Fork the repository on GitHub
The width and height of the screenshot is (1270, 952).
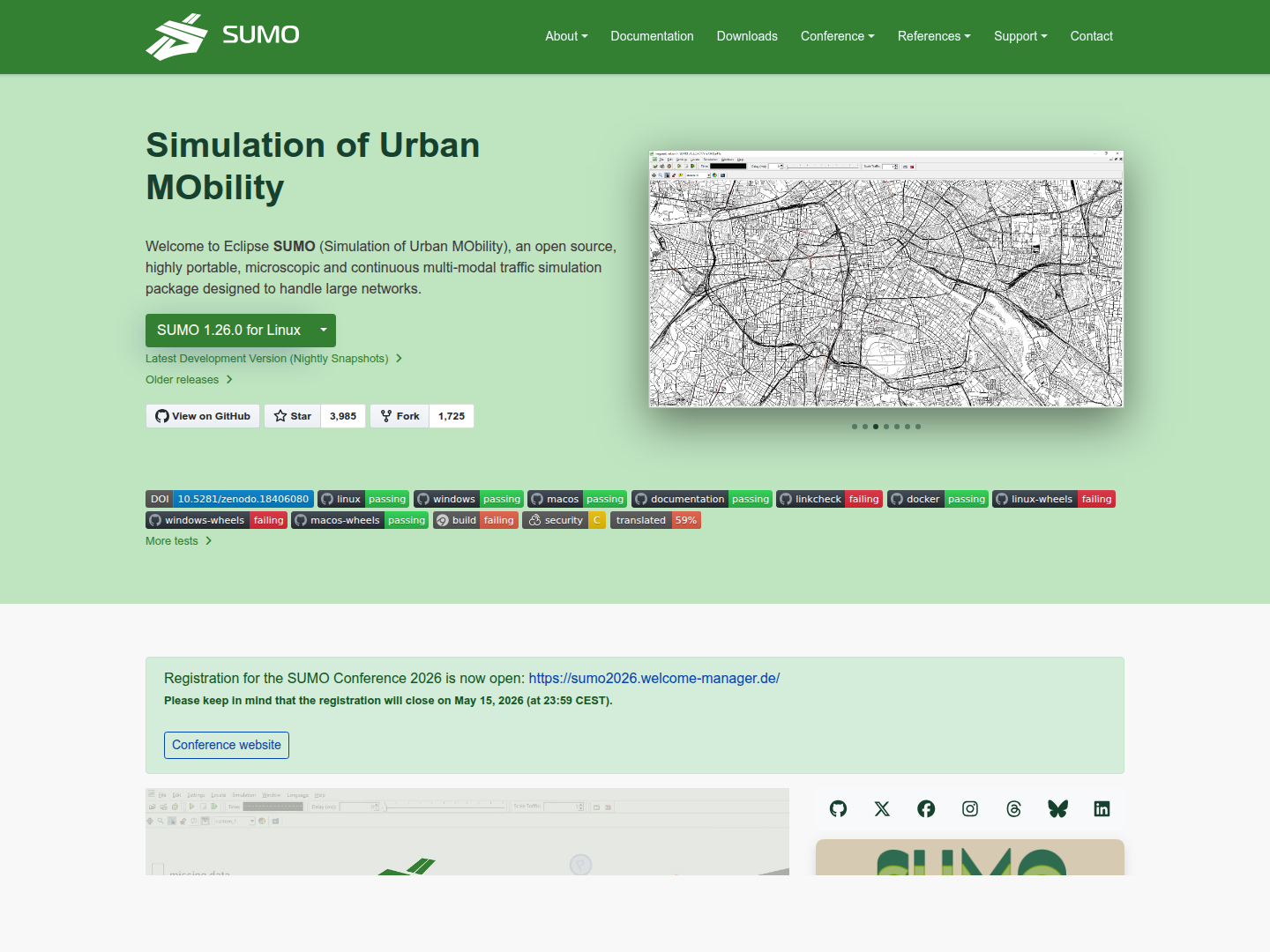pyautogui.click(x=400, y=416)
